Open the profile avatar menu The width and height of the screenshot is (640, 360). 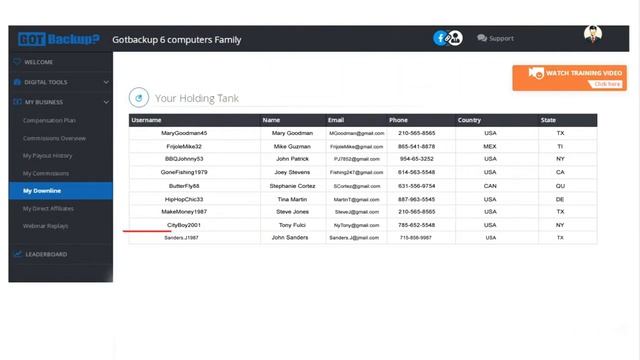pyautogui.click(x=593, y=34)
